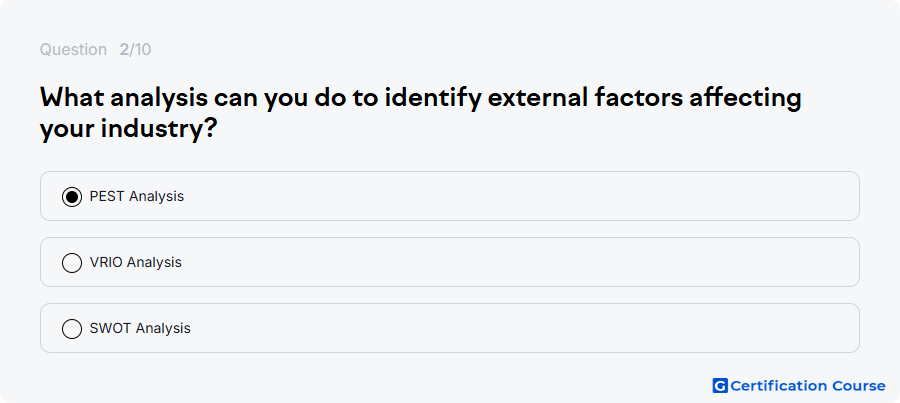Switch the answer to SWOT Analysis
This screenshot has height=403, width=900.
coord(72,329)
